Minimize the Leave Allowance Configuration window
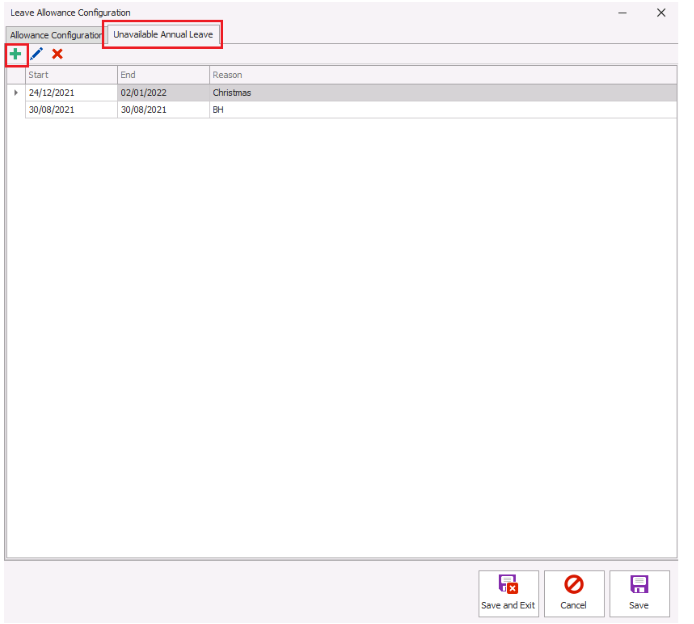 tap(623, 13)
